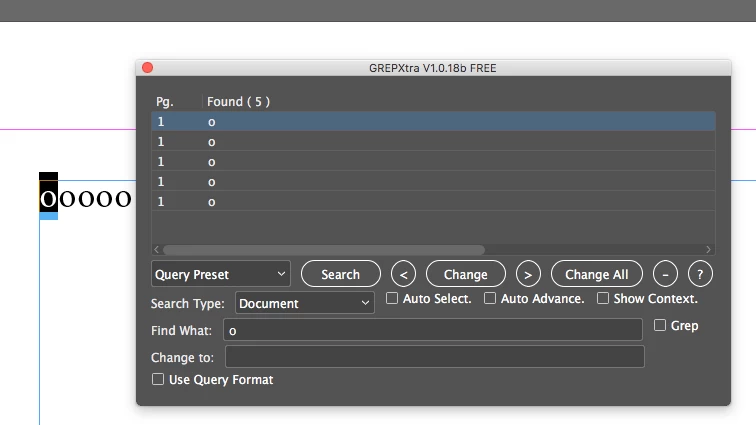
Task: Click the Find What input field
Action: tap(433, 330)
